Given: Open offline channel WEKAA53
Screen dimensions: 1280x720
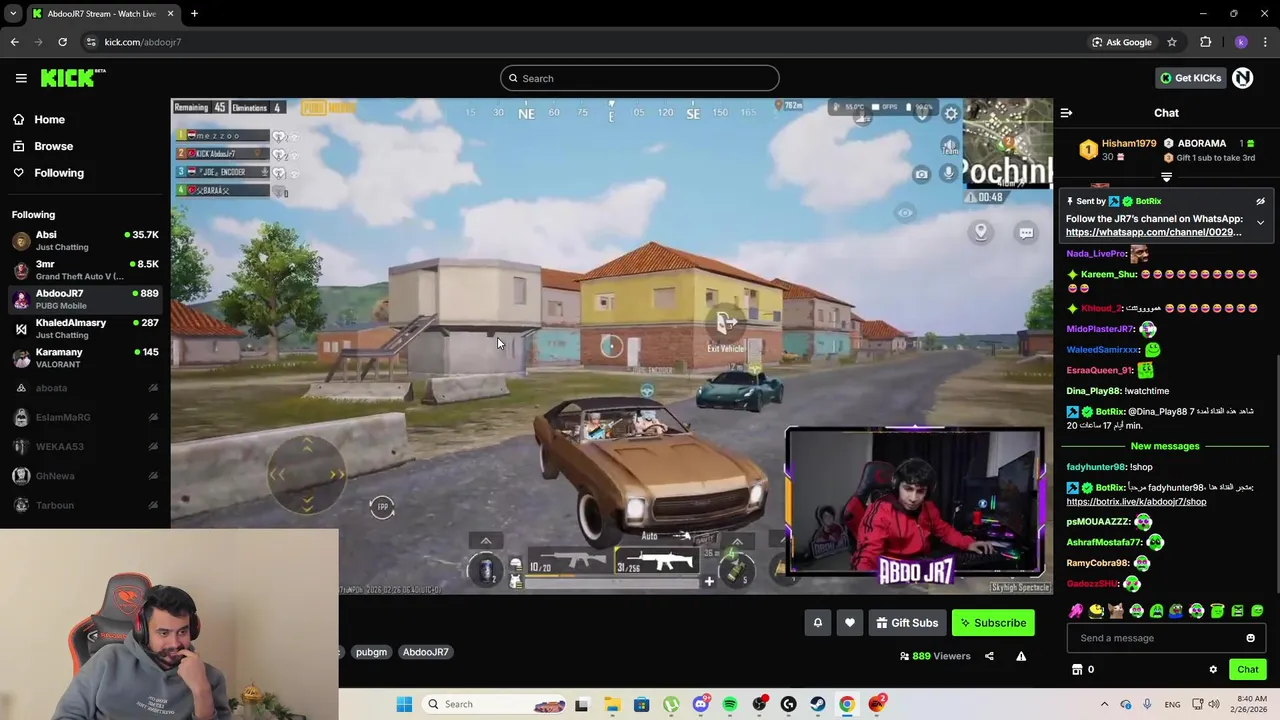Looking at the screenshot, I should [x=85, y=446].
